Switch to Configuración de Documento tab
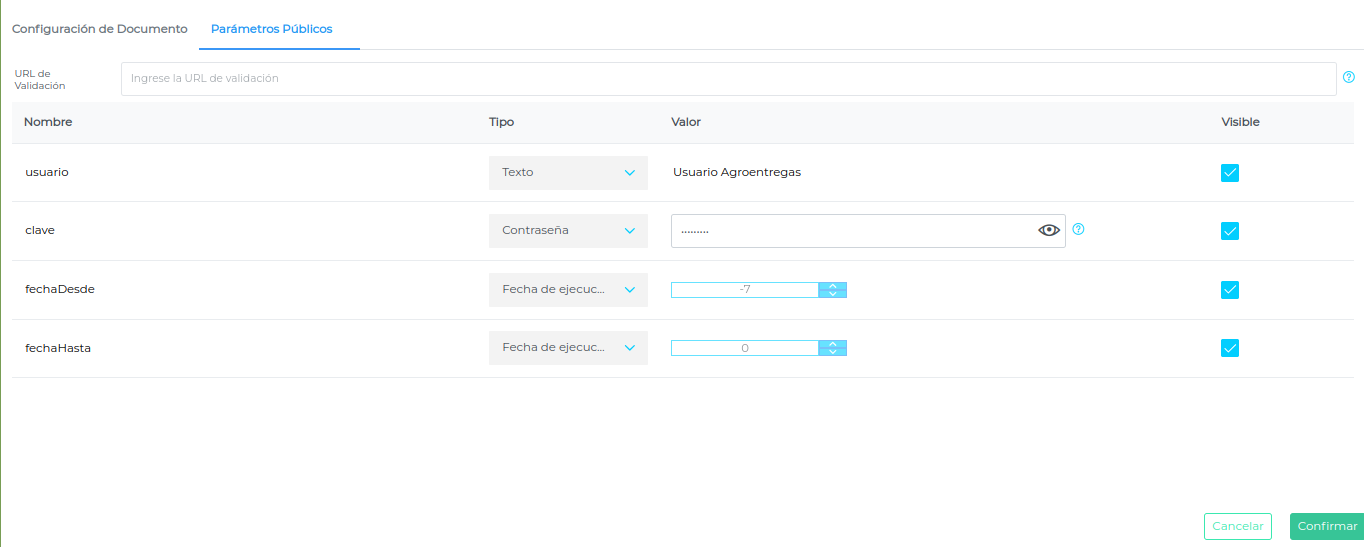Viewport: 1364px width, 547px height. click(99, 29)
